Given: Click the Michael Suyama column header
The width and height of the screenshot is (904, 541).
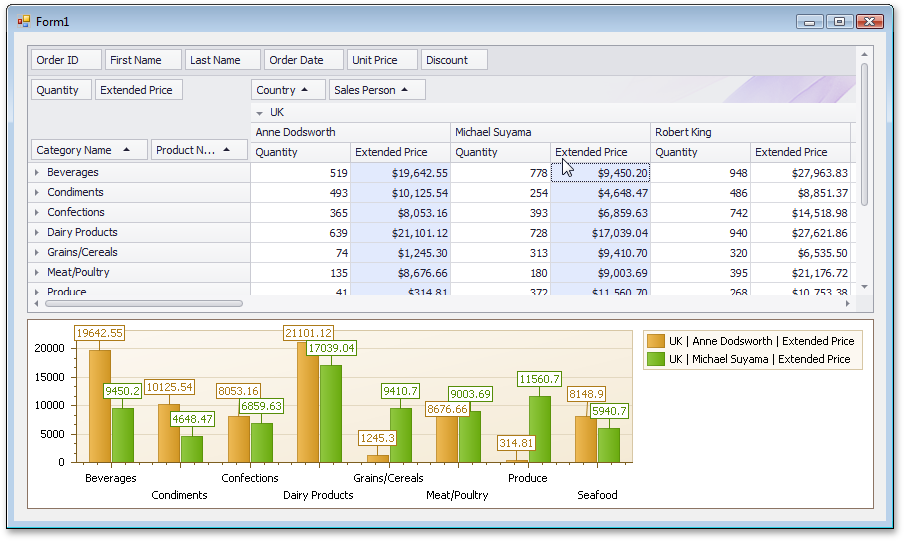Looking at the screenshot, I should point(551,132).
